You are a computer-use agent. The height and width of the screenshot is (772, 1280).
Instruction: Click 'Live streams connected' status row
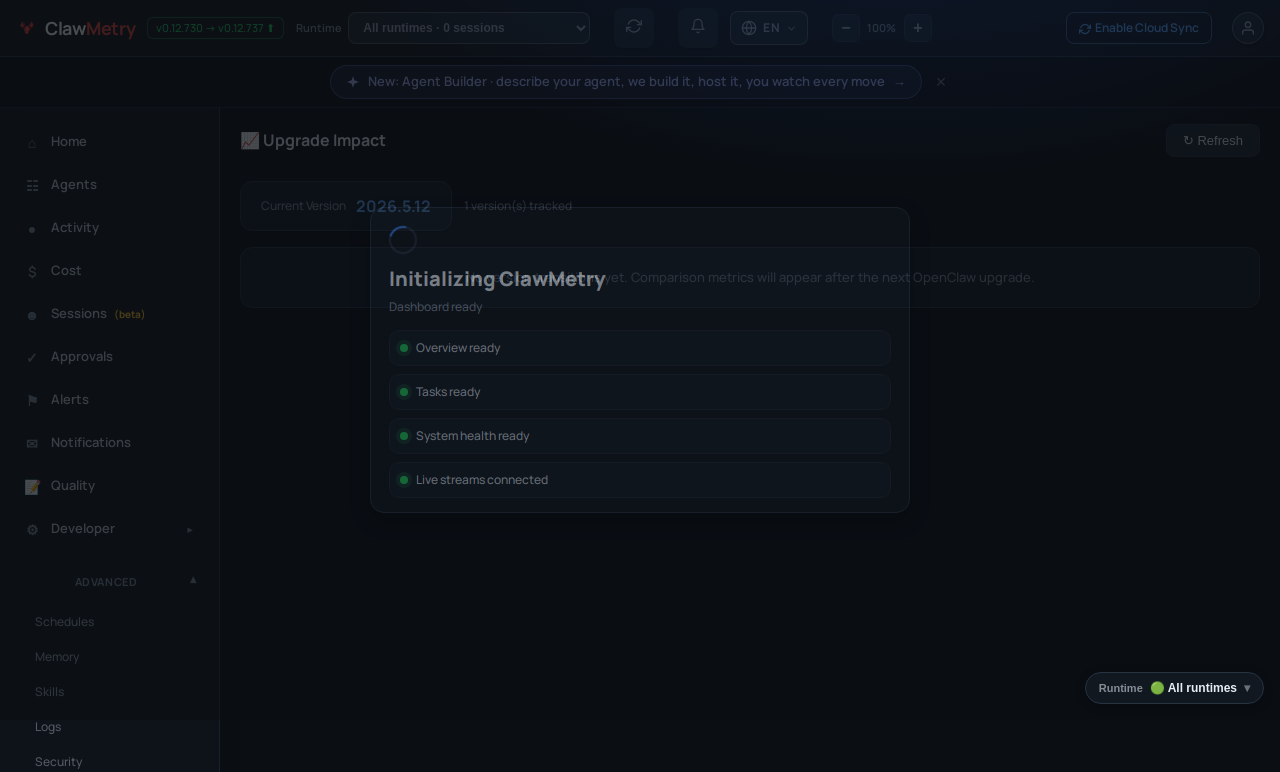click(640, 480)
